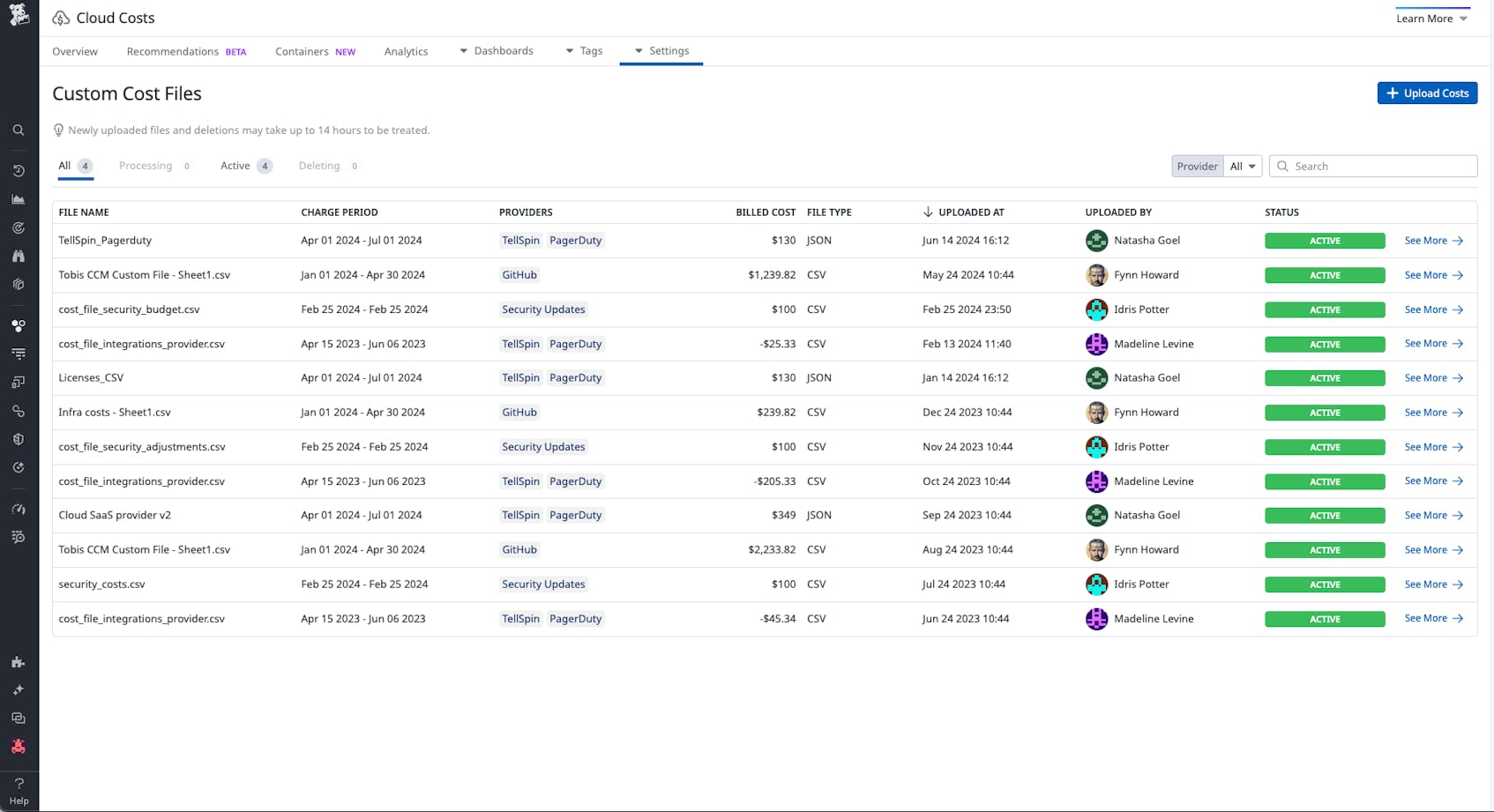Open the Metrics panel from the sidebar
Image resolution: width=1494 pixels, height=812 pixels.
pyautogui.click(x=19, y=199)
